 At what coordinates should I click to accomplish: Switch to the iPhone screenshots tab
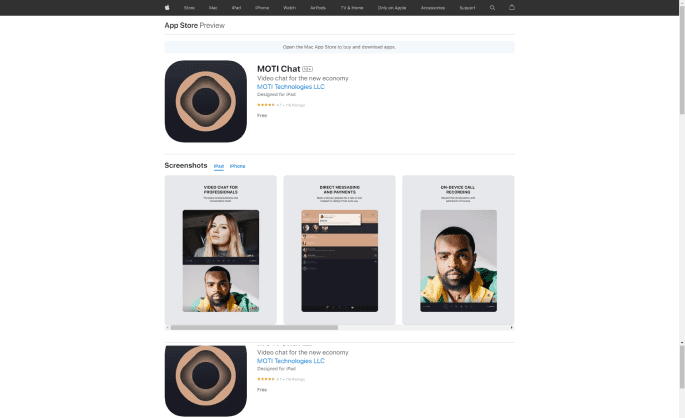237,166
